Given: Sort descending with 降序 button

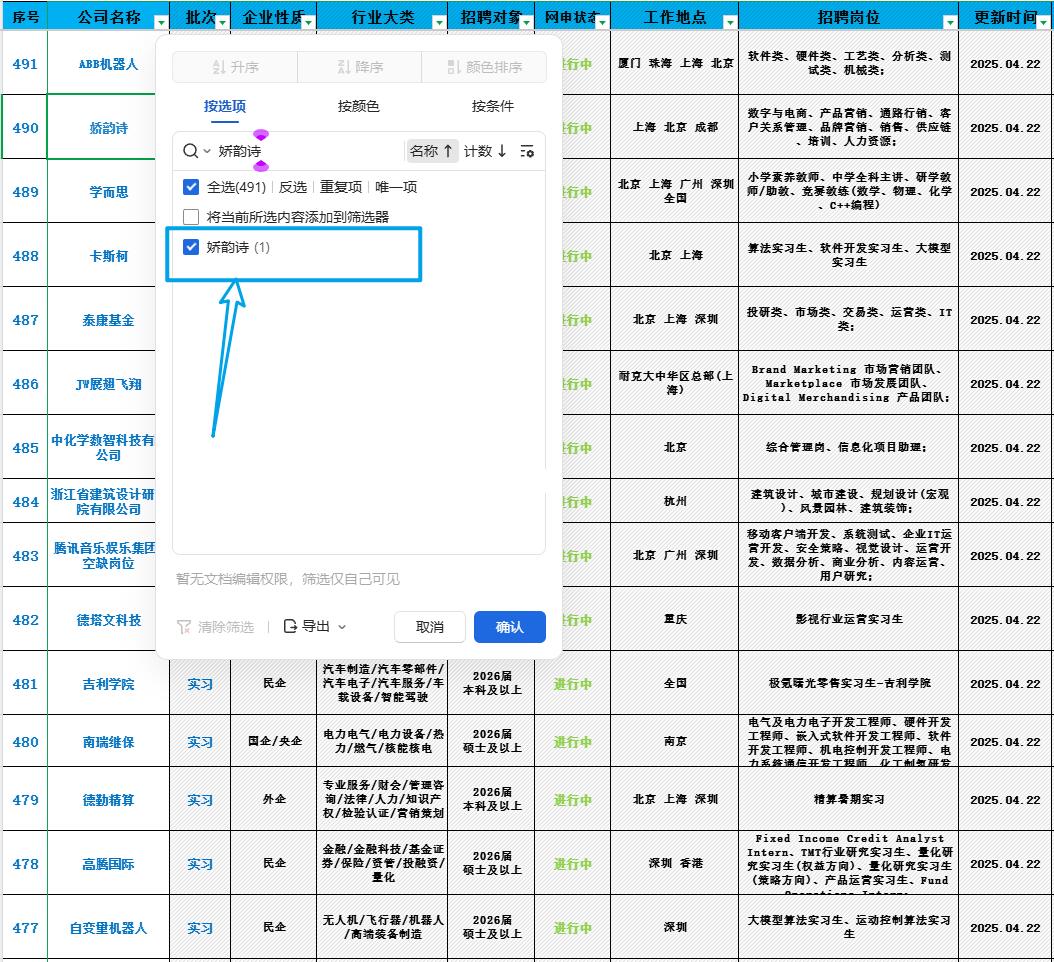Looking at the screenshot, I should 360,67.
